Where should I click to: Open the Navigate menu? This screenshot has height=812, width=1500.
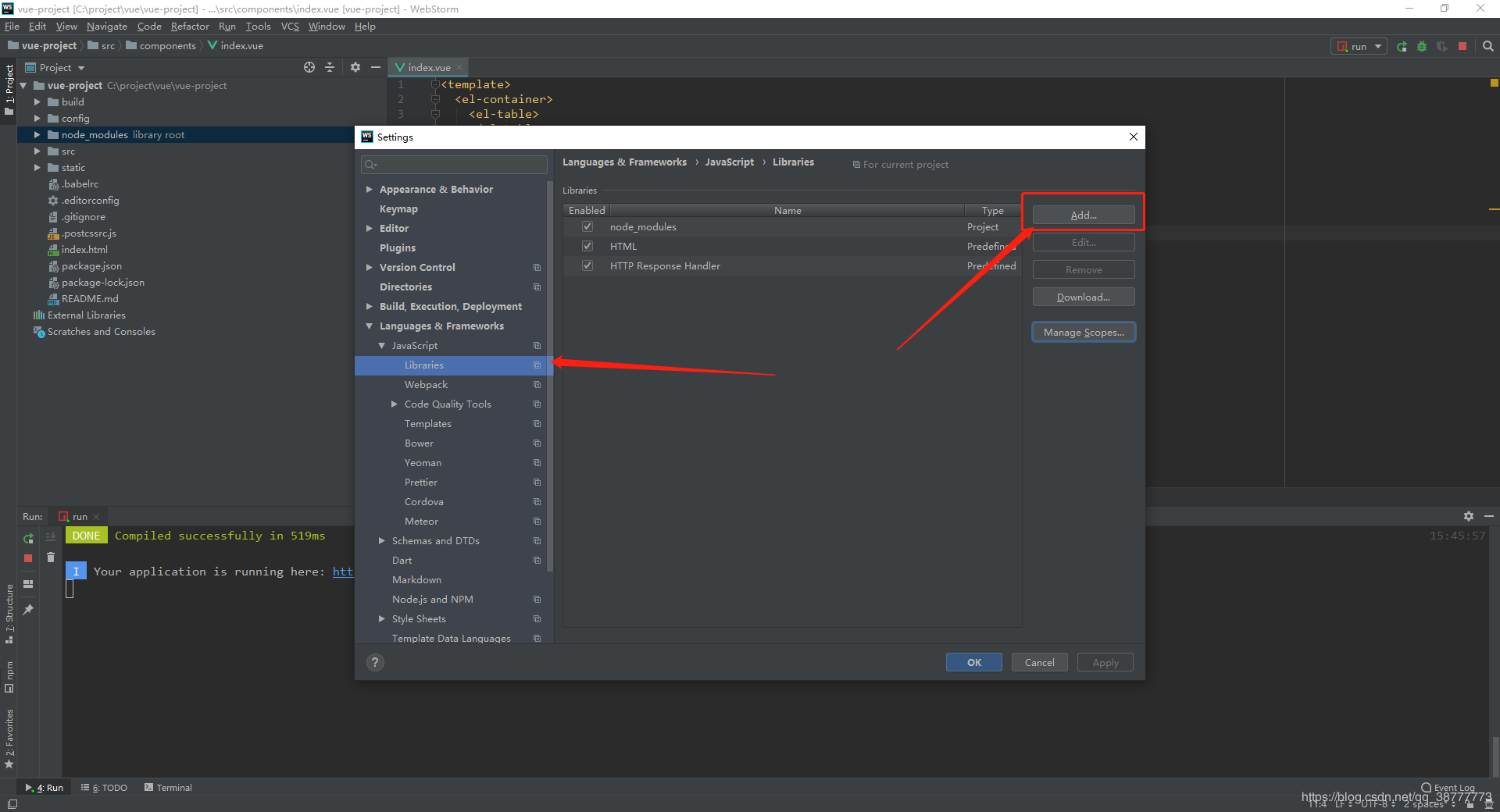point(106,27)
